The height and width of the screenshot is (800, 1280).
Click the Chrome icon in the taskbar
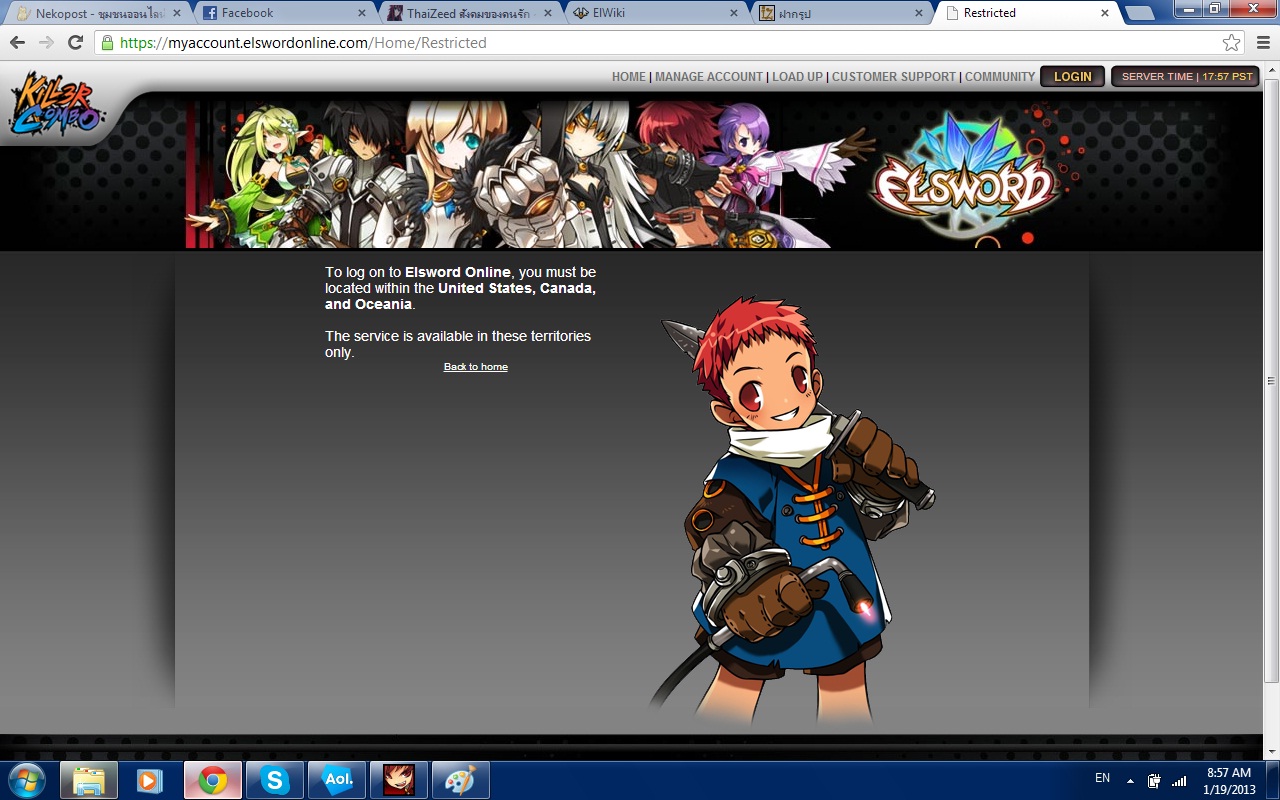pyautogui.click(x=212, y=780)
